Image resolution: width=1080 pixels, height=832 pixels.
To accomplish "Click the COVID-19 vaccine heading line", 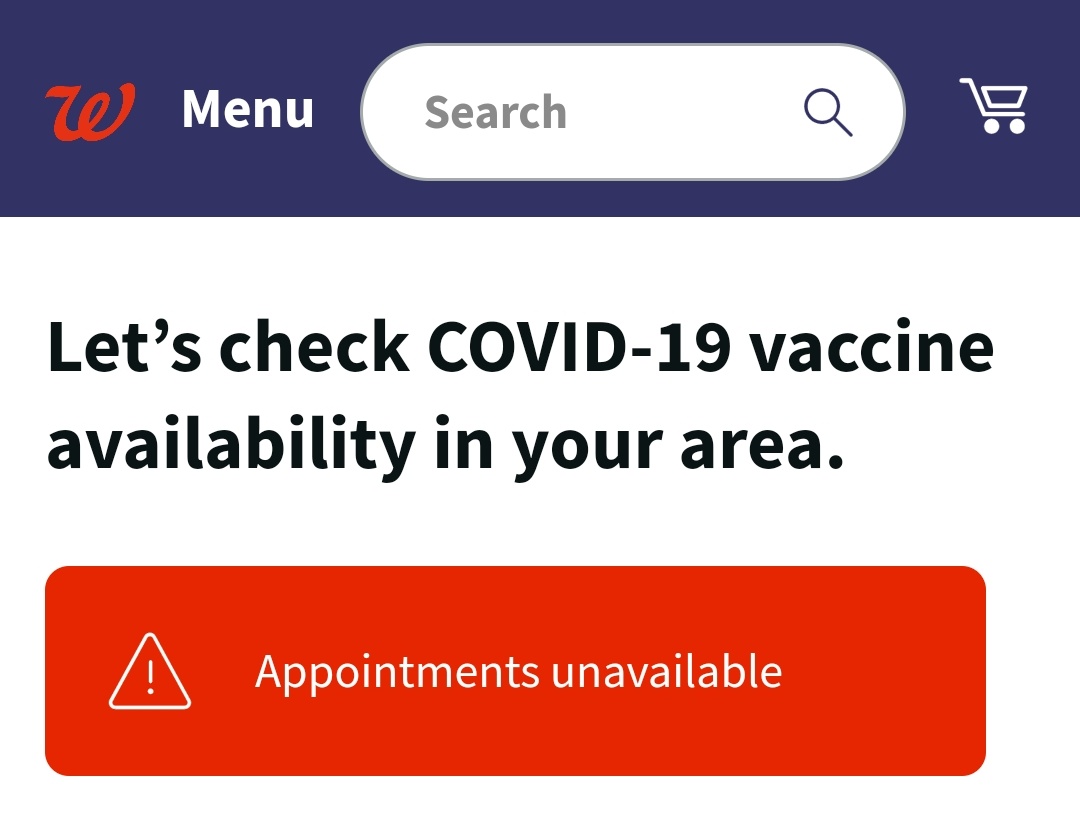I will point(521,348).
